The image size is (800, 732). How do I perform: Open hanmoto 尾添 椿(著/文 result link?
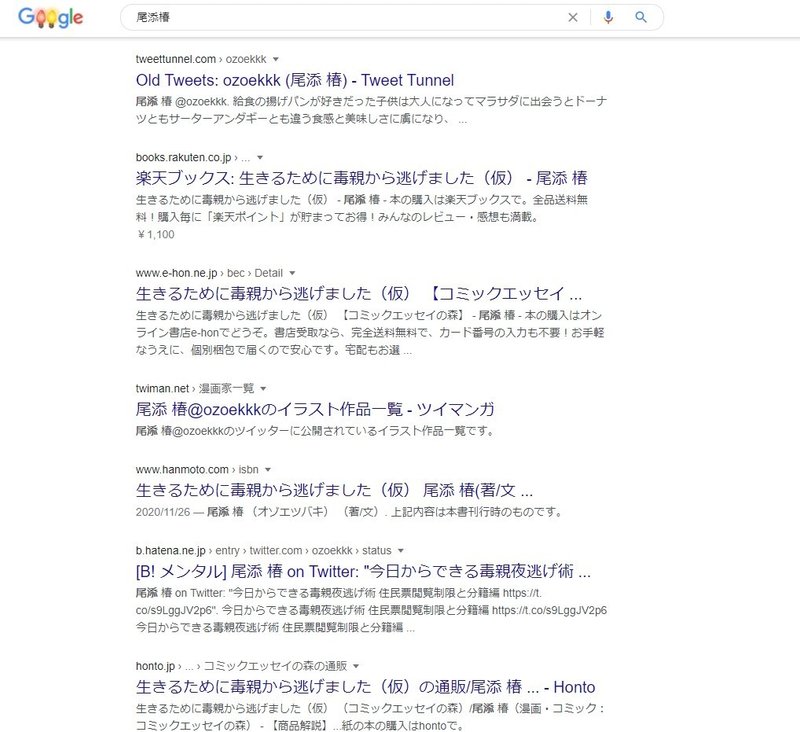point(334,491)
